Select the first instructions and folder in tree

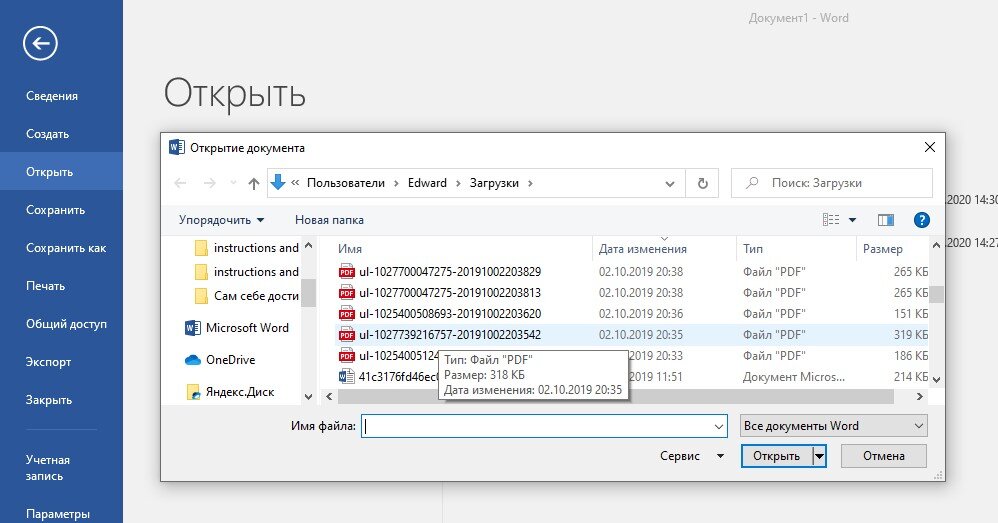246,248
